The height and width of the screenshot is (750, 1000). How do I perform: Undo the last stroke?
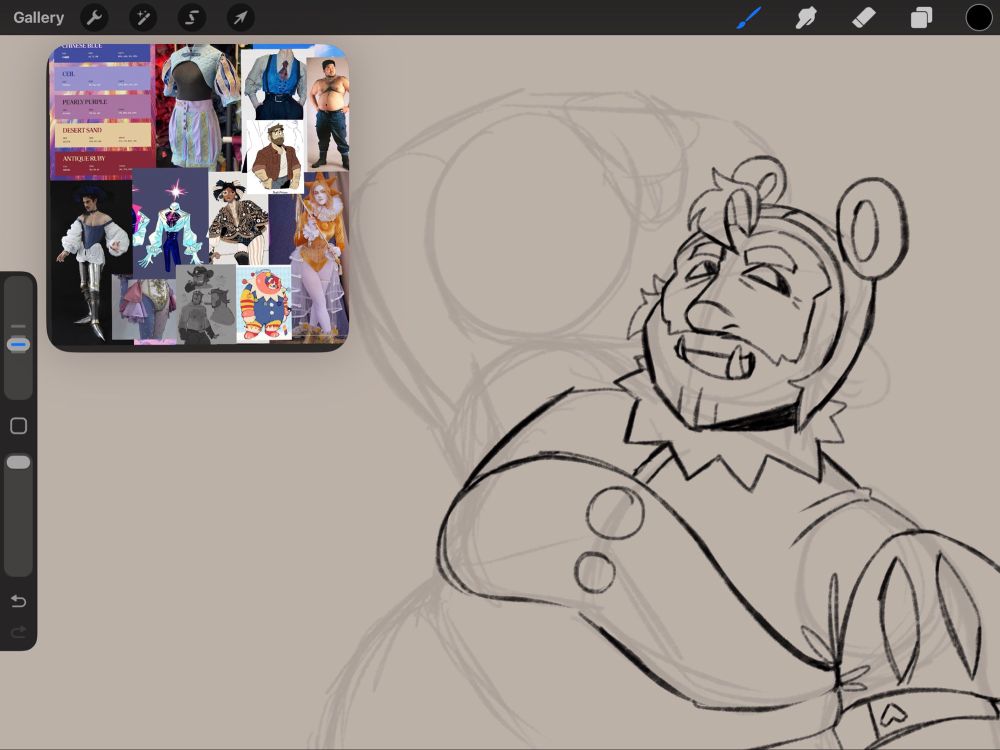coord(18,601)
